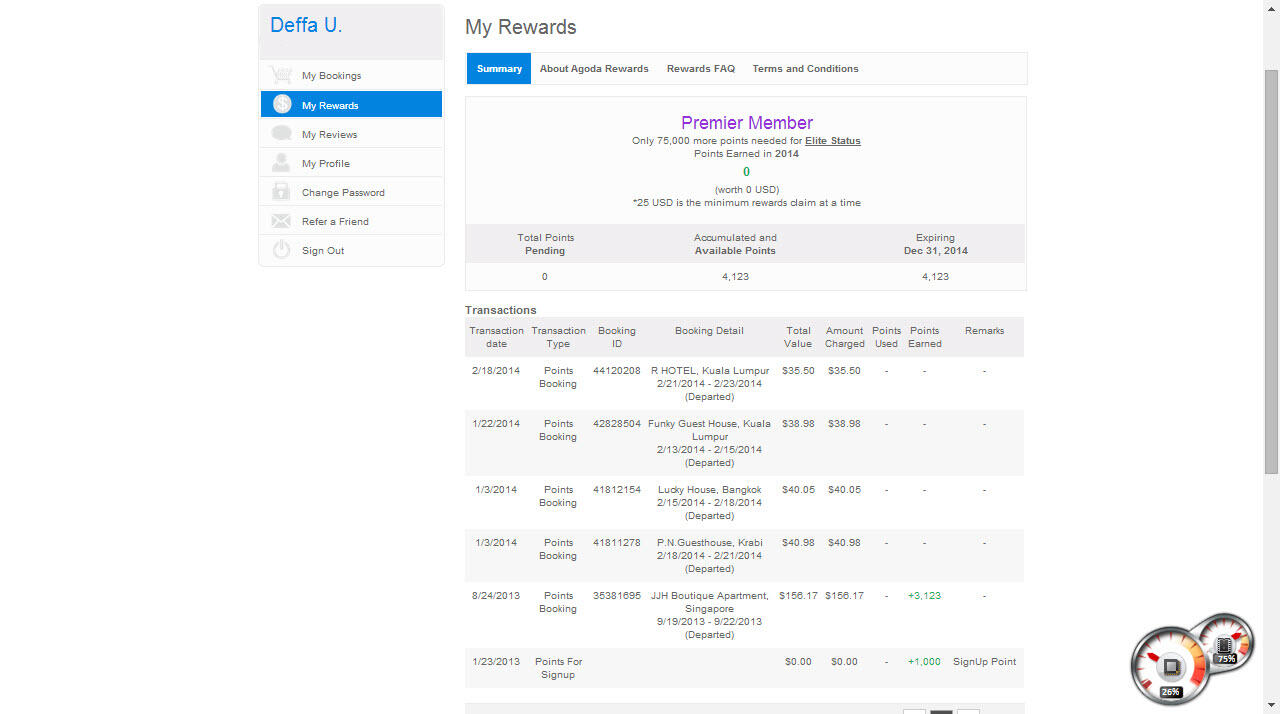Click the padlock icon for Change Password
Screen dimensions: 1280x714
tap(281, 191)
